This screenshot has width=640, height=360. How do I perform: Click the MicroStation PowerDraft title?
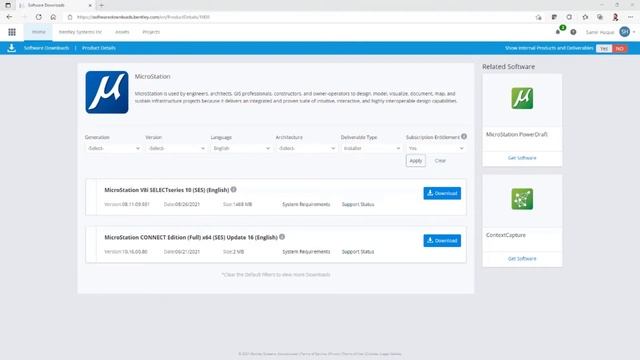516,134
